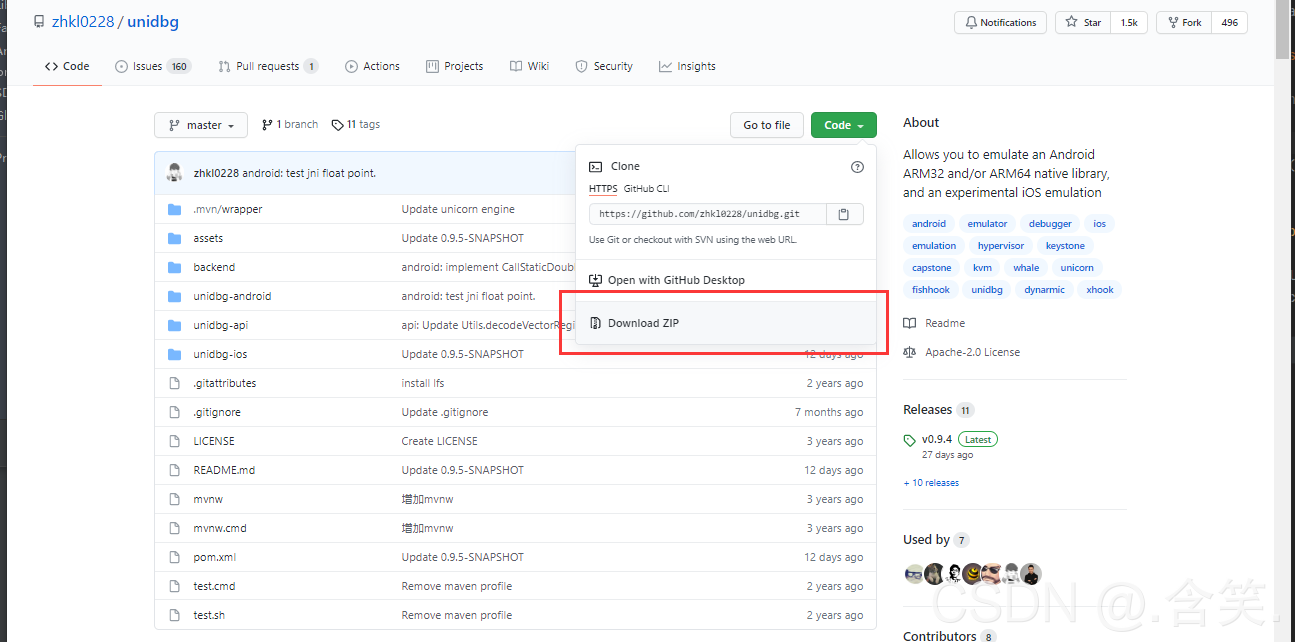The image size is (1295, 642).
Task: Select the GitHub CLI clone option
Action: (646, 188)
